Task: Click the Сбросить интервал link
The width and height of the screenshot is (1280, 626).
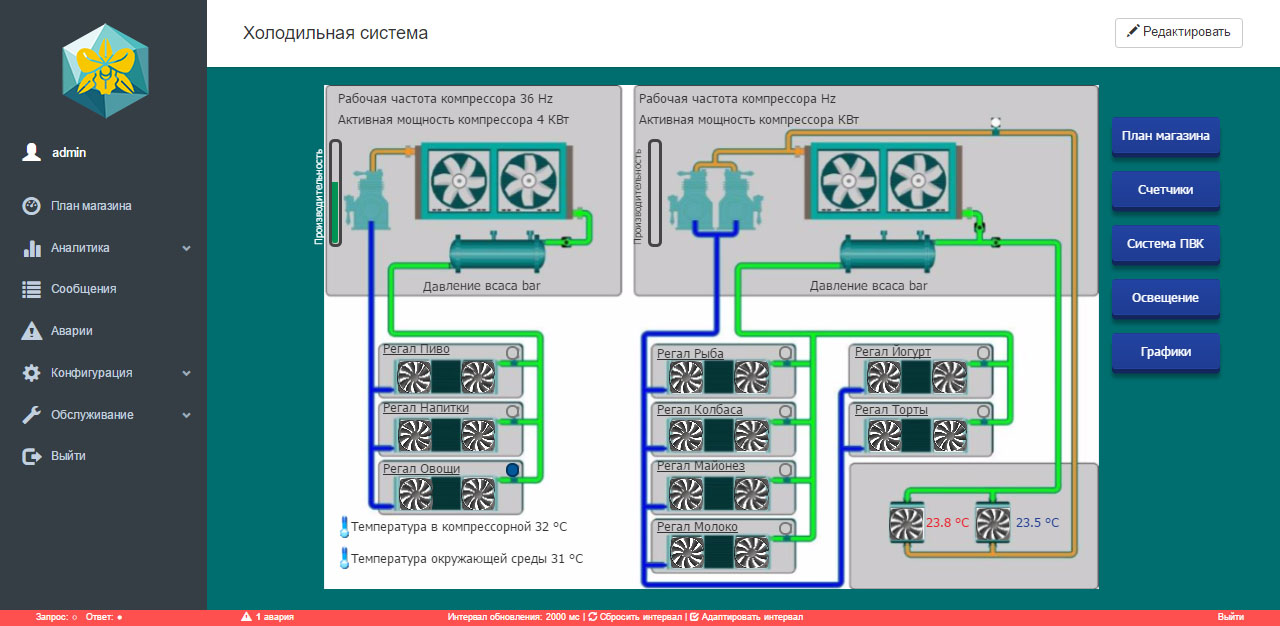Action: pyautogui.click(x=641, y=617)
